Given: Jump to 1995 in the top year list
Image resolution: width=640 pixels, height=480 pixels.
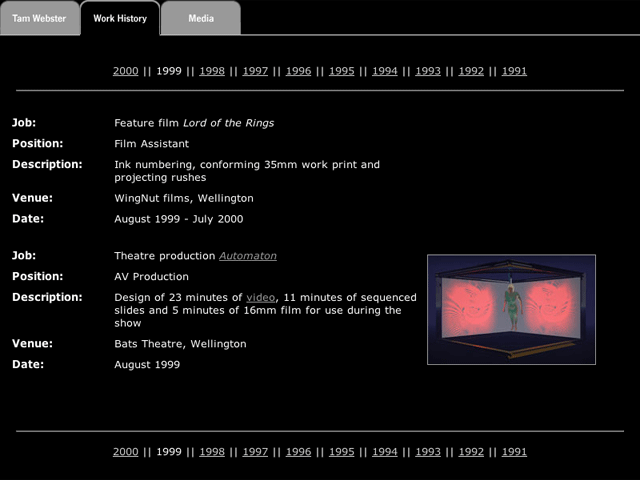Looking at the screenshot, I should tap(342, 71).
